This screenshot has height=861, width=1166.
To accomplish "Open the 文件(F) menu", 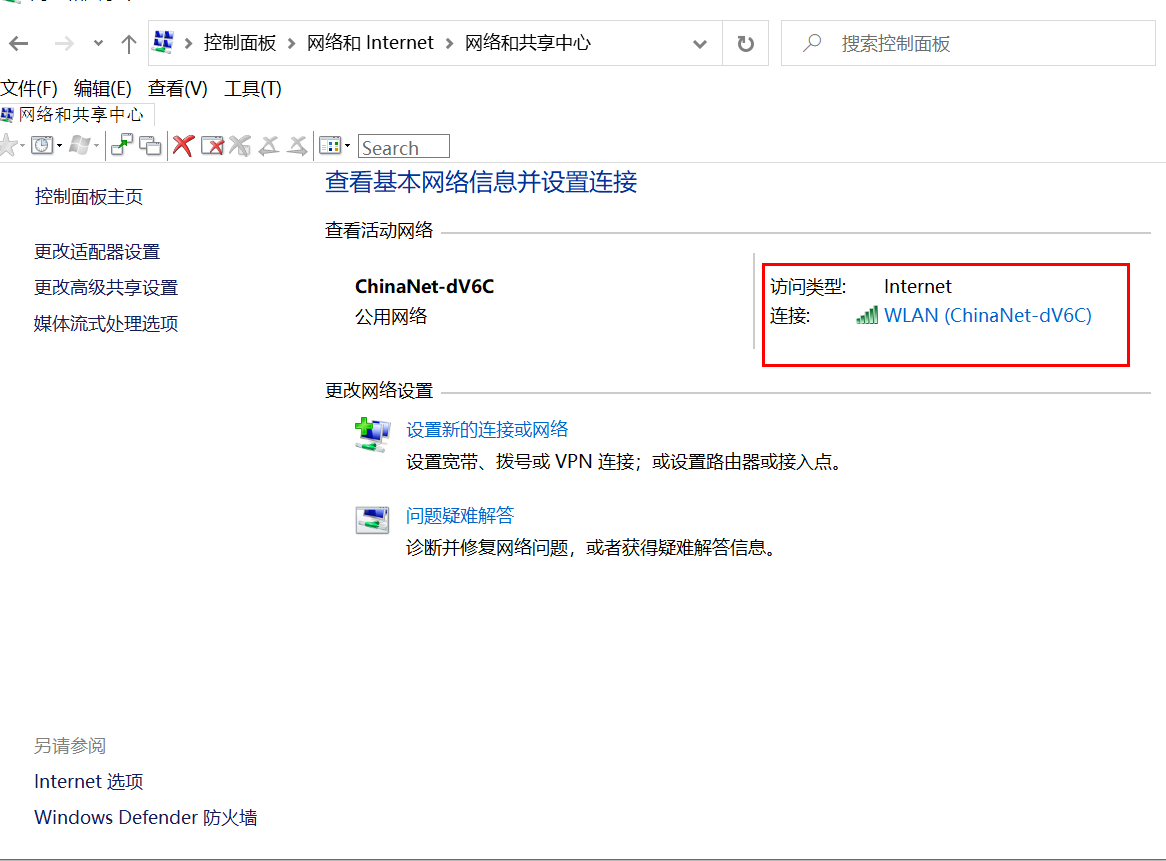I will (x=29, y=88).
